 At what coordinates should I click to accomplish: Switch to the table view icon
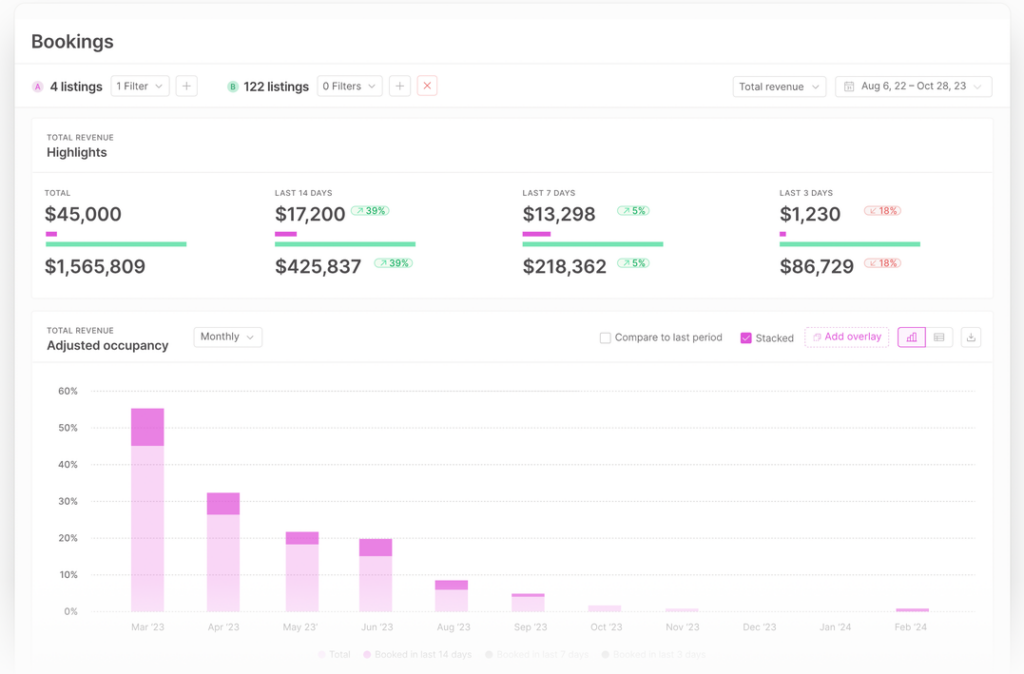[940, 337]
